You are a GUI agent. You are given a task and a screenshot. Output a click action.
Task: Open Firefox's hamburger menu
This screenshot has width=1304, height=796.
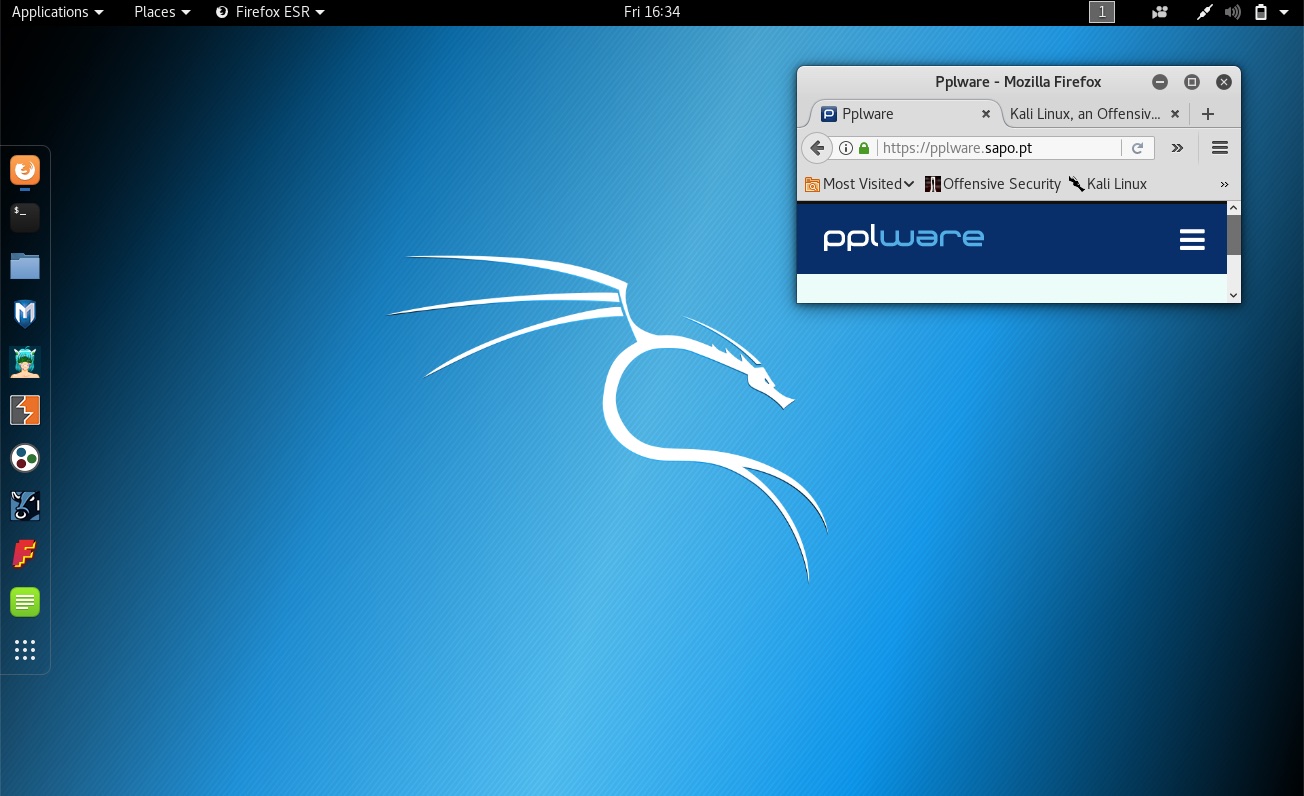[x=1219, y=147]
